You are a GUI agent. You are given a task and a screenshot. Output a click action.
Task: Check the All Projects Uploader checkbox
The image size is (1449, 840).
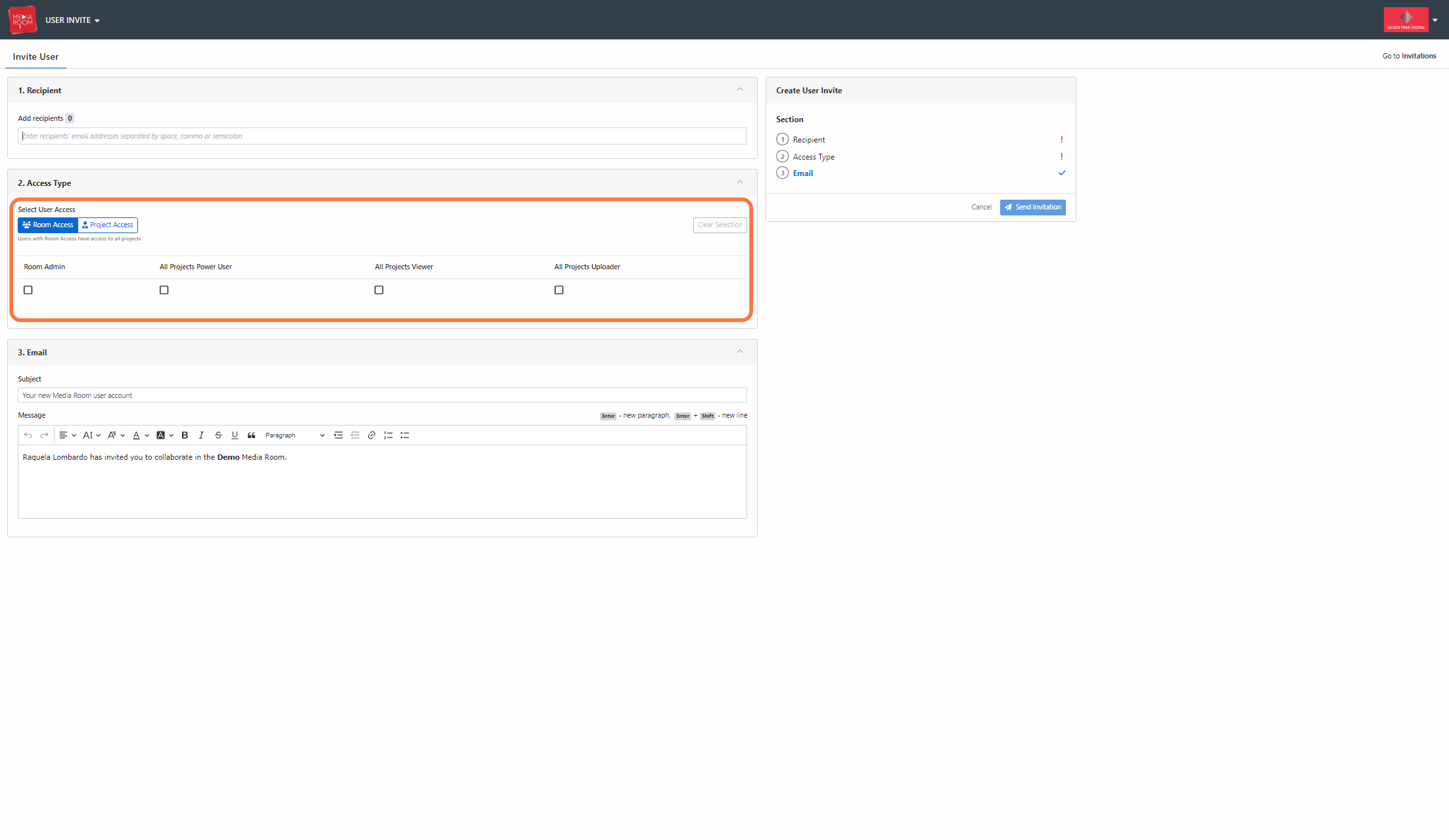pos(559,290)
